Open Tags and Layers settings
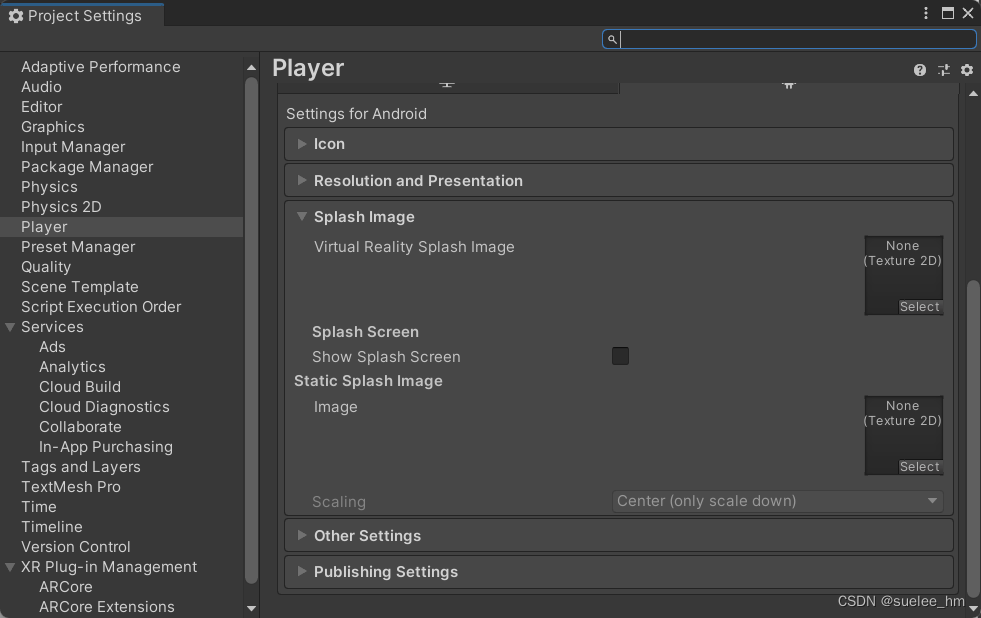 click(x=81, y=467)
